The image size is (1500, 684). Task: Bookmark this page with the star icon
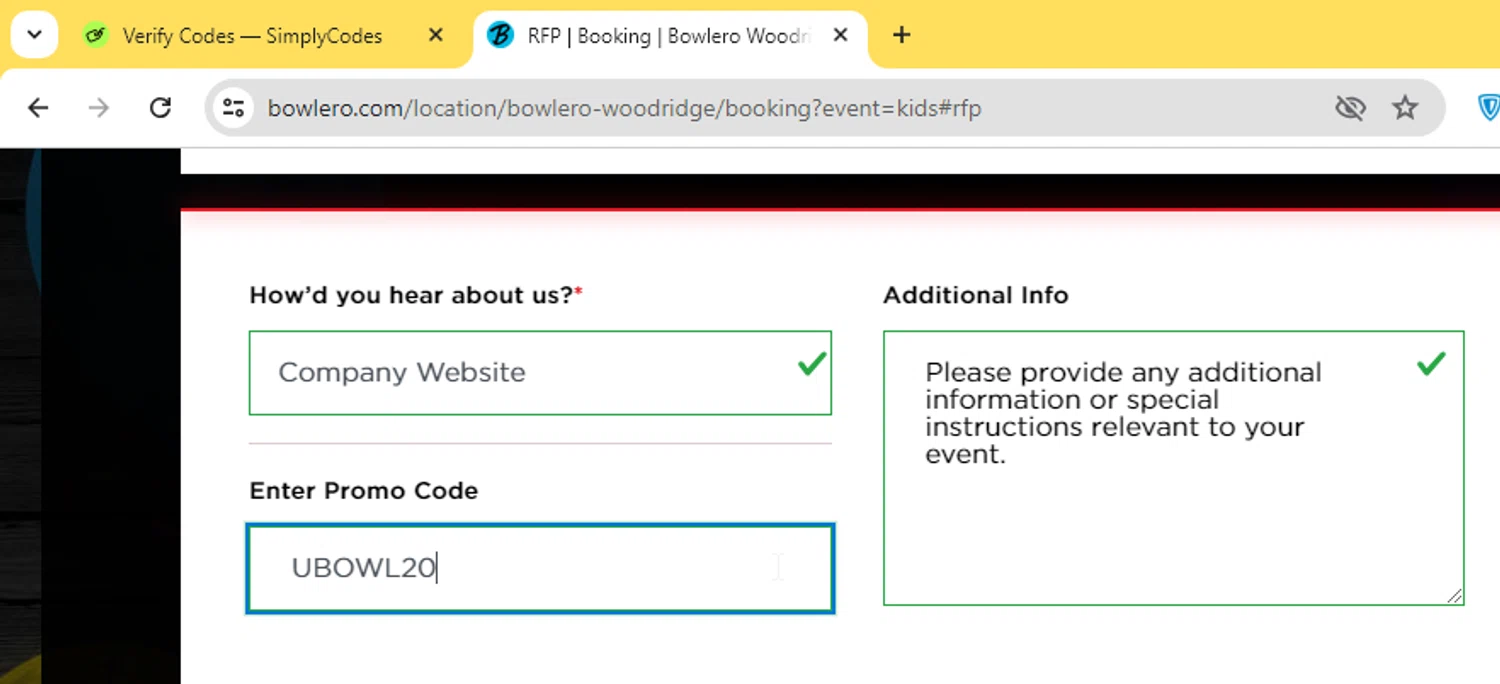pos(1405,108)
